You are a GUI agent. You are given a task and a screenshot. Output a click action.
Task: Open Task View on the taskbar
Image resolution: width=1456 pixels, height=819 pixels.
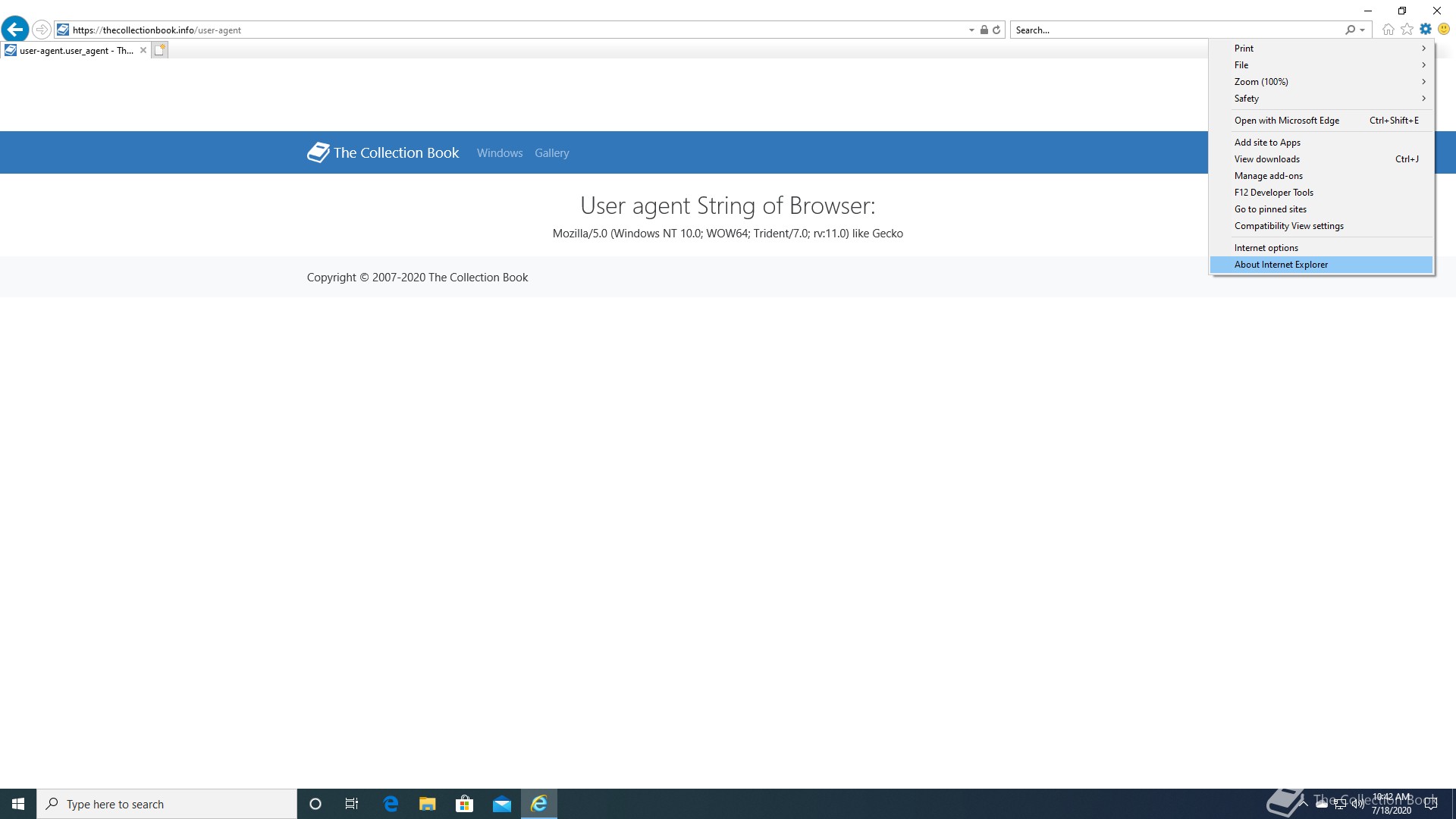pyautogui.click(x=352, y=804)
